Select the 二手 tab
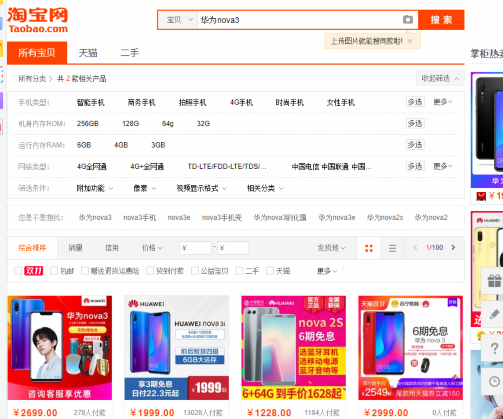This screenshot has width=503, height=419. (x=130, y=53)
